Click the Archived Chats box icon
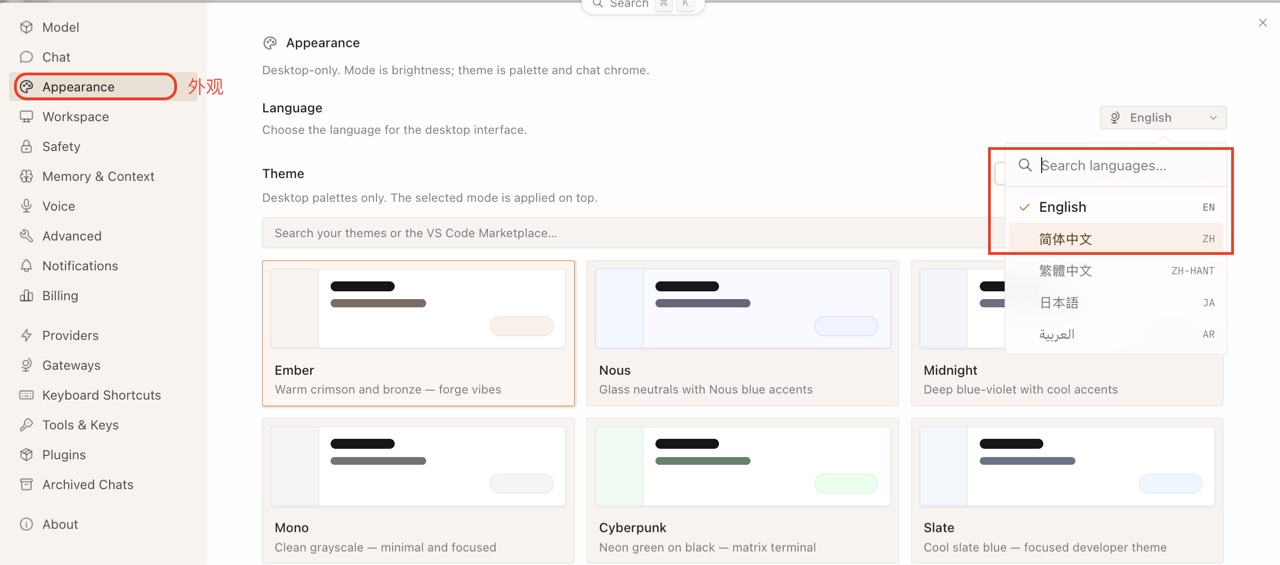1280x565 pixels. point(26,484)
